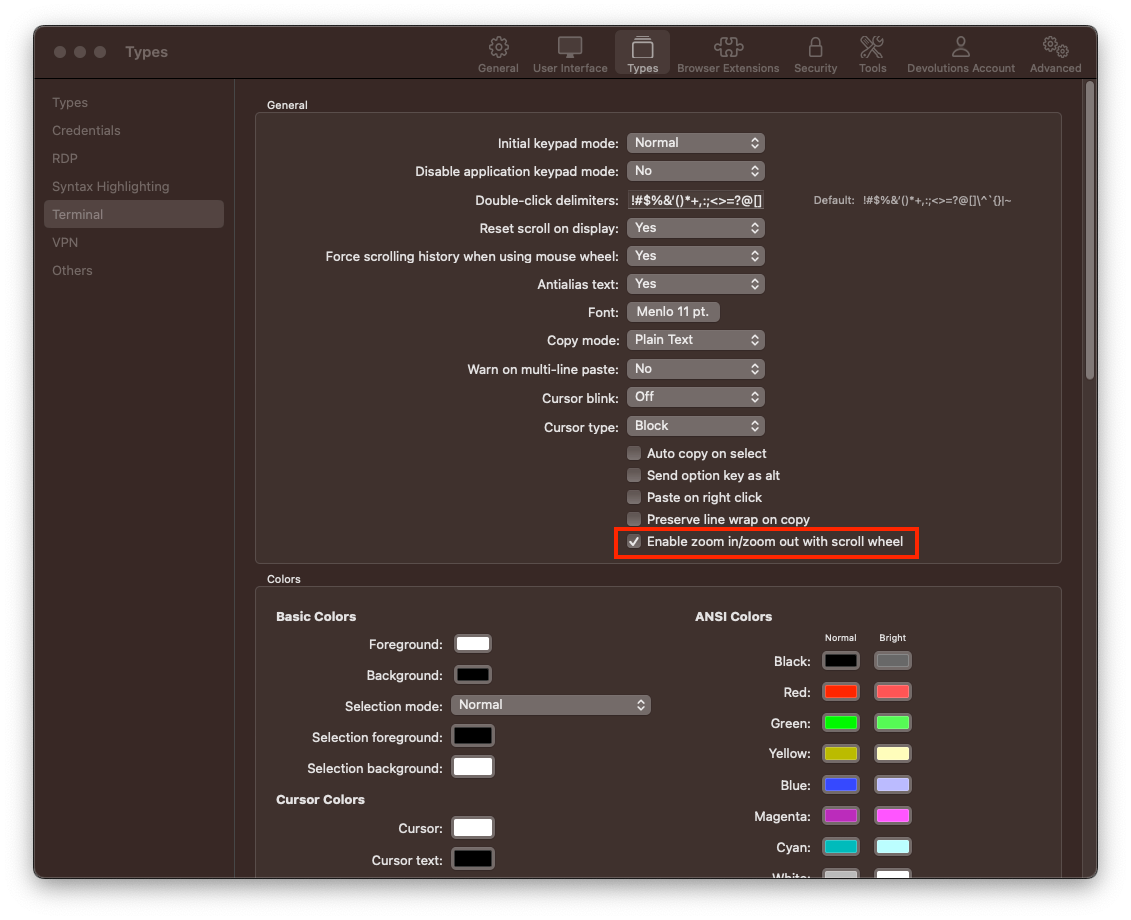
Task: Open the General settings icon
Action: click(x=498, y=52)
